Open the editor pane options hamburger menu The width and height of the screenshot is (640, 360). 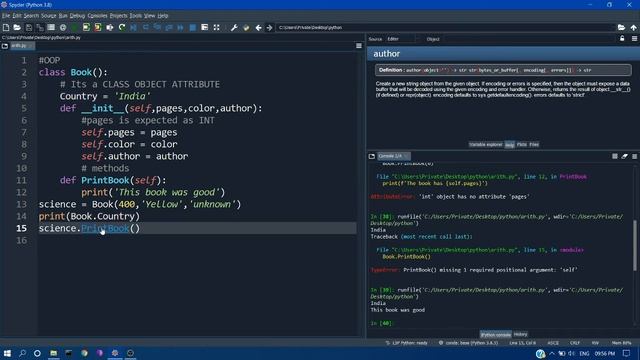point(359,46)
